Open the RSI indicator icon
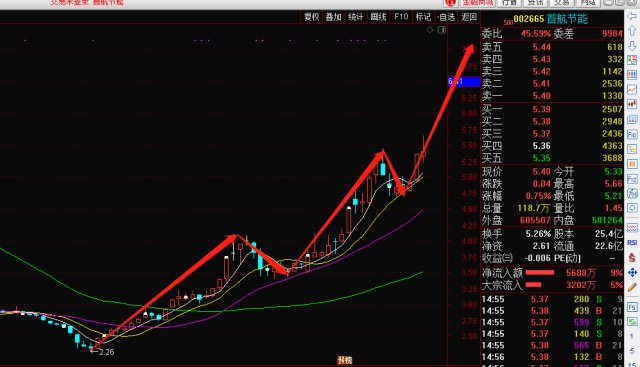Viewport: 640px width, 367px height. coord(632,242)
